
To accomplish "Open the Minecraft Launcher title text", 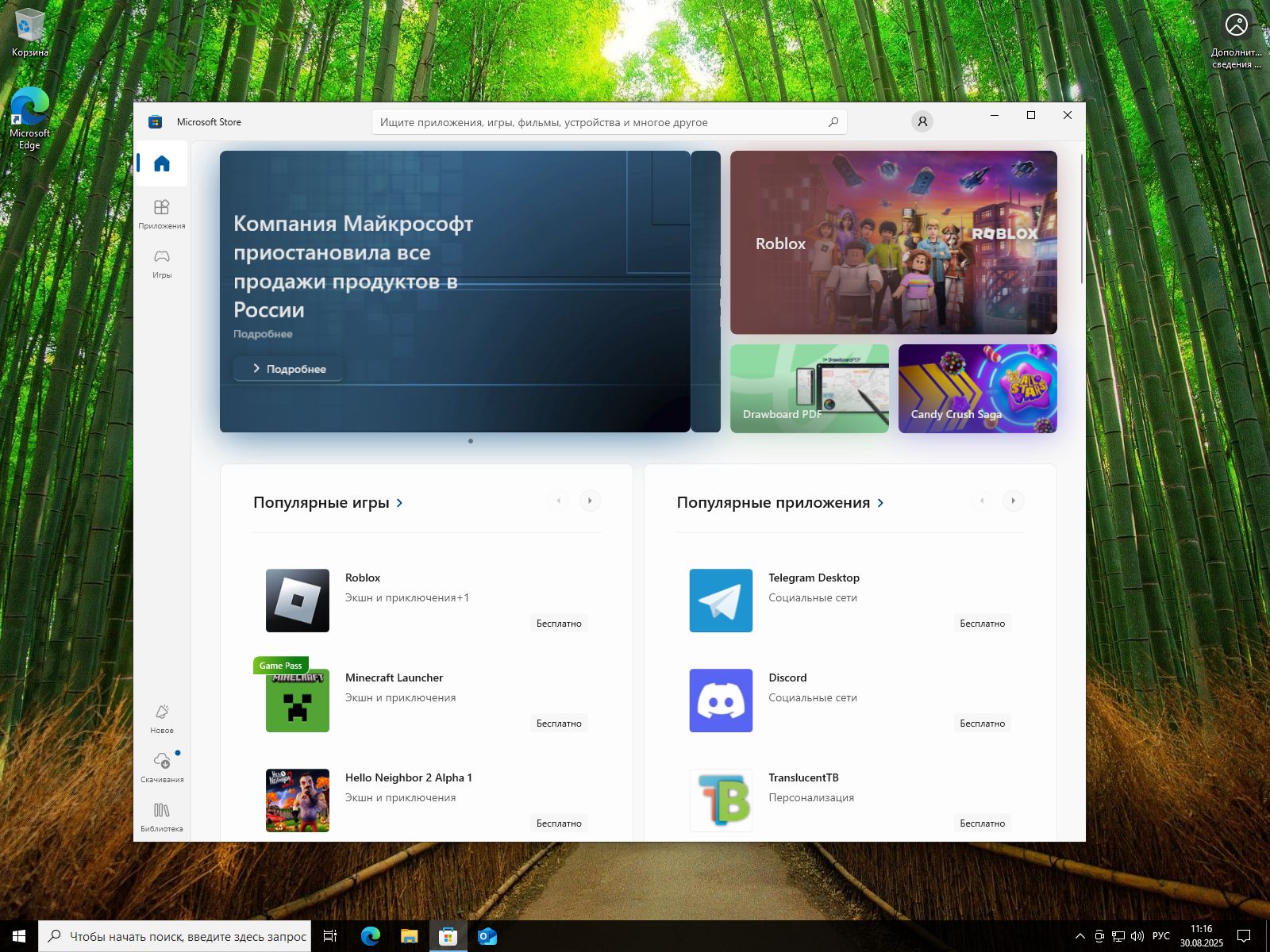I will (x=394, y=678).
